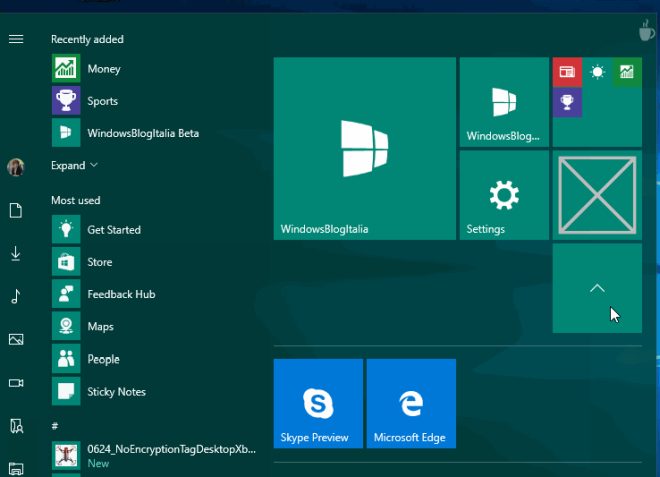Viewport: 660px width, 477px height.
Task: Open the Store app
Action: (x=154, y=262)
